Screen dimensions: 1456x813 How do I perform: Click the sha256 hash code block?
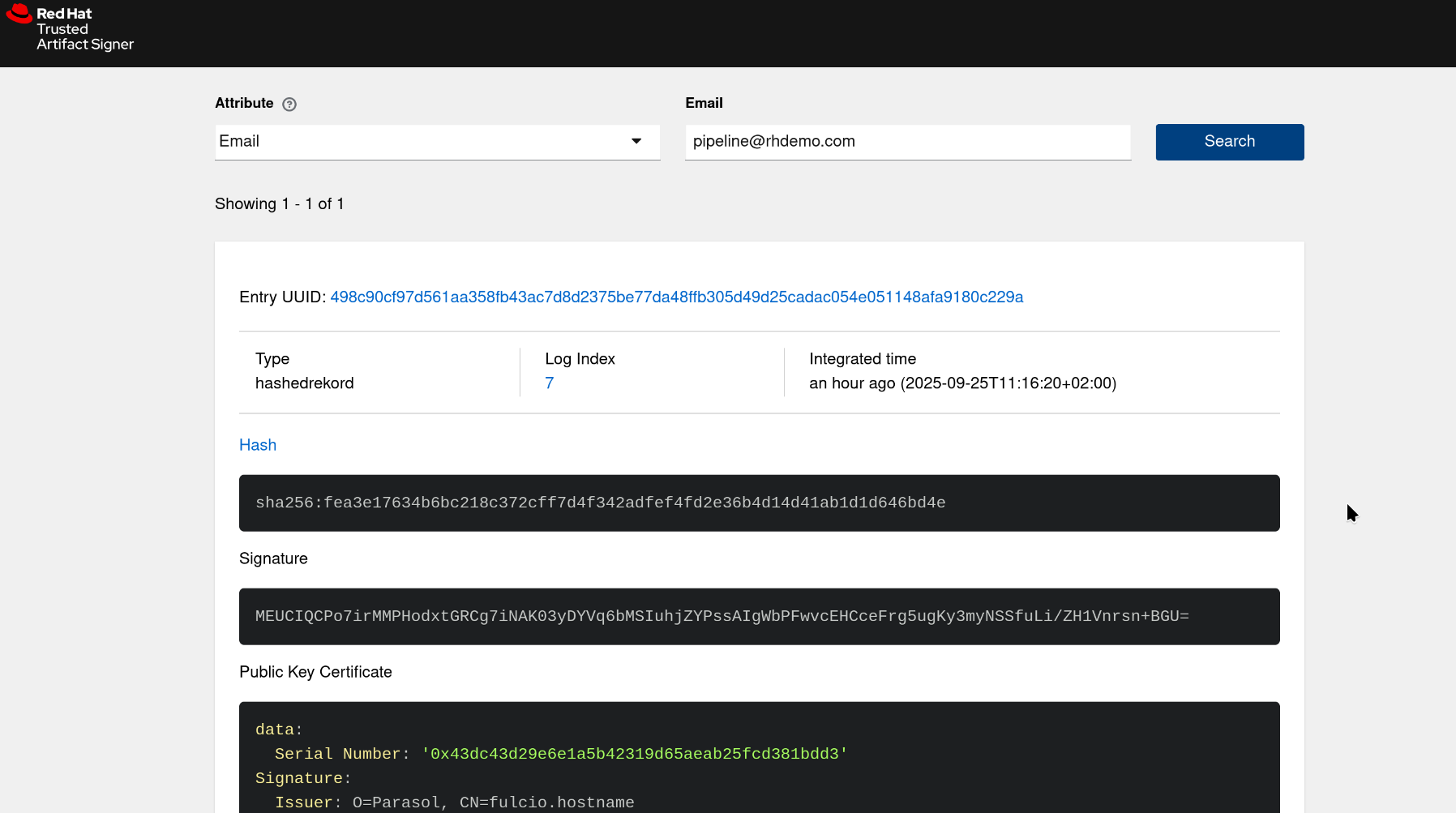click(759, 503)
